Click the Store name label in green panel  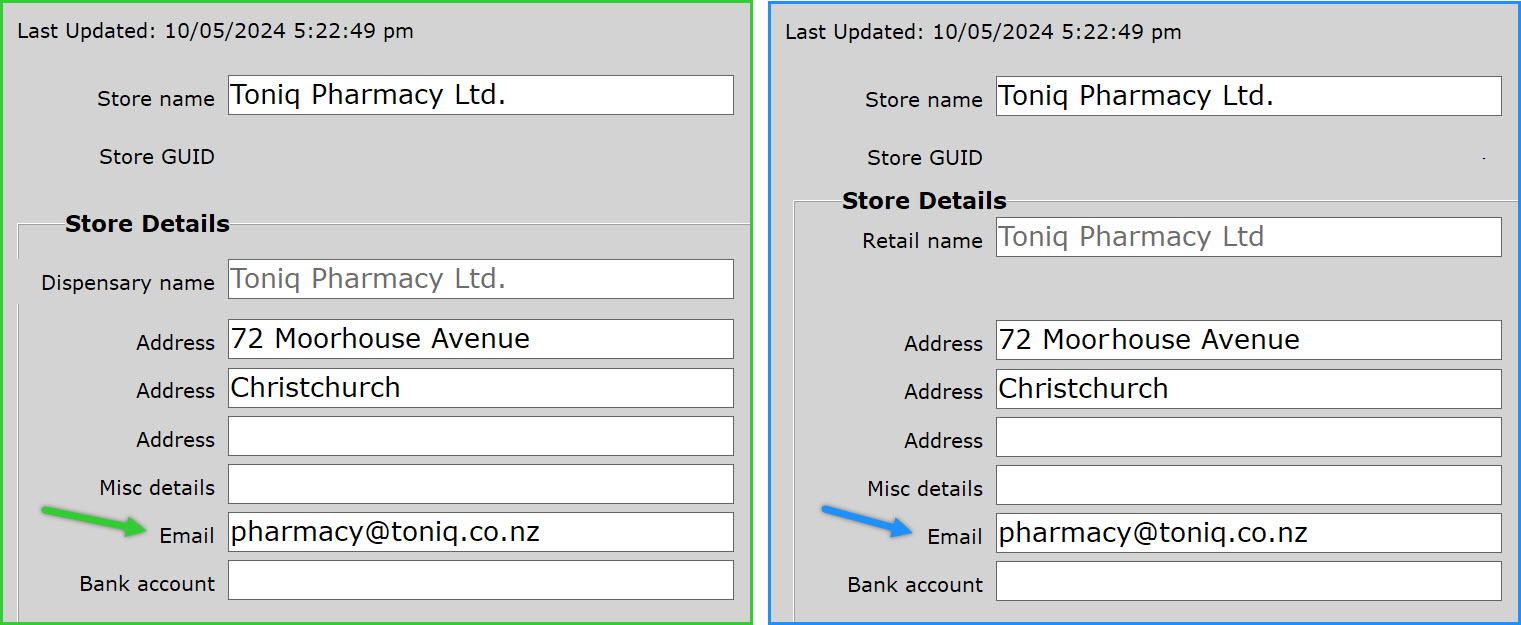[156, 99]
